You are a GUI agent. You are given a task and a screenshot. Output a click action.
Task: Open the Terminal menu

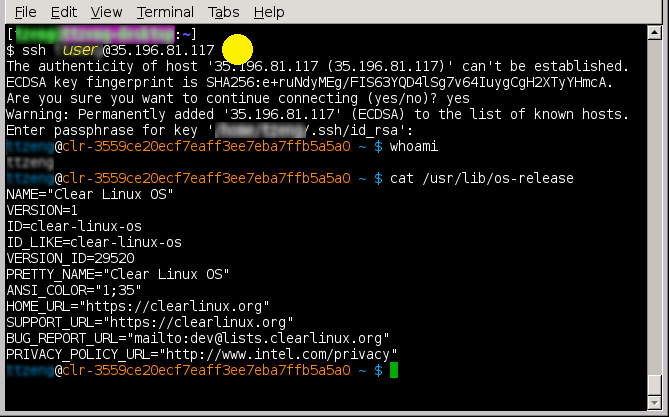tap(165, 12)
